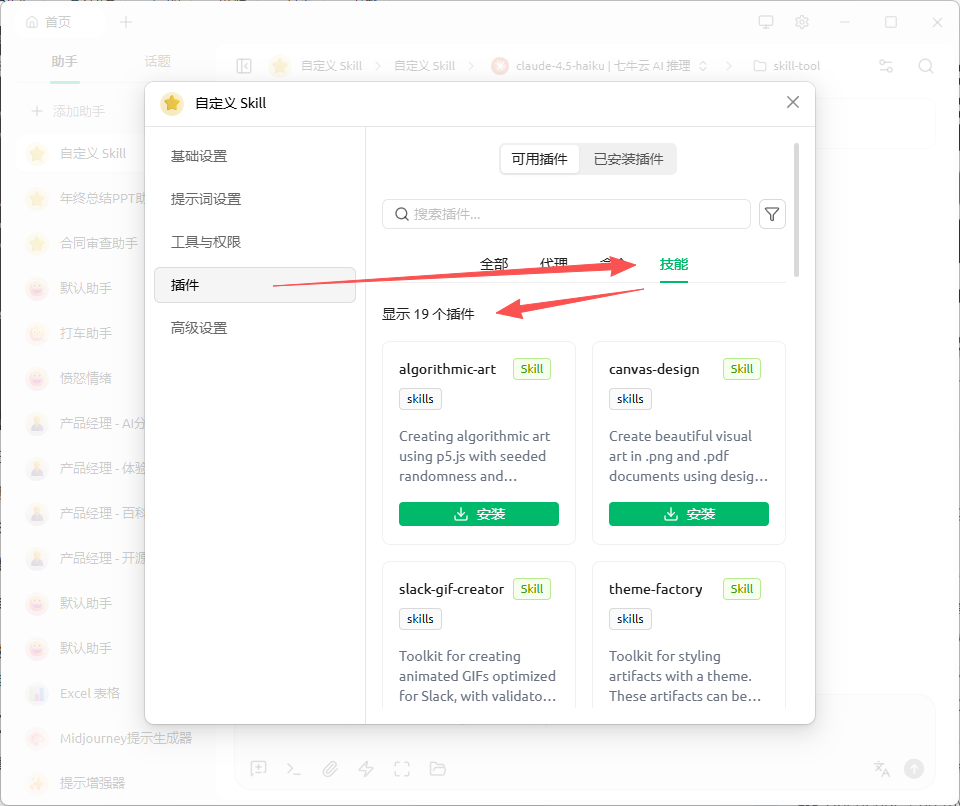The height and width of the screenshot is (806, 960).
Task: Toggle the sidebar collapse icon
Action: point(244,66)
